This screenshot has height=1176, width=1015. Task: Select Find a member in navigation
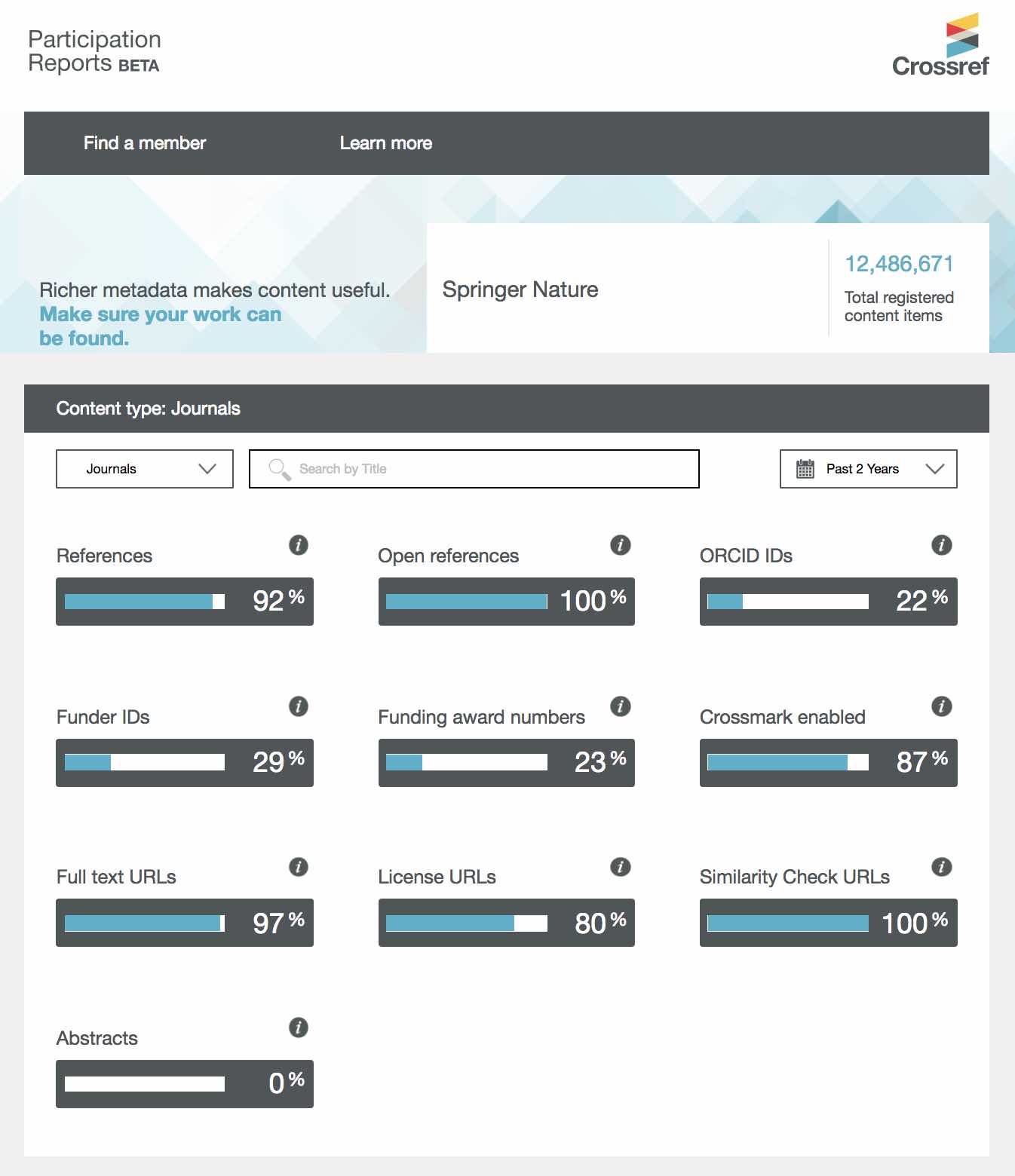tap(144, 142)
